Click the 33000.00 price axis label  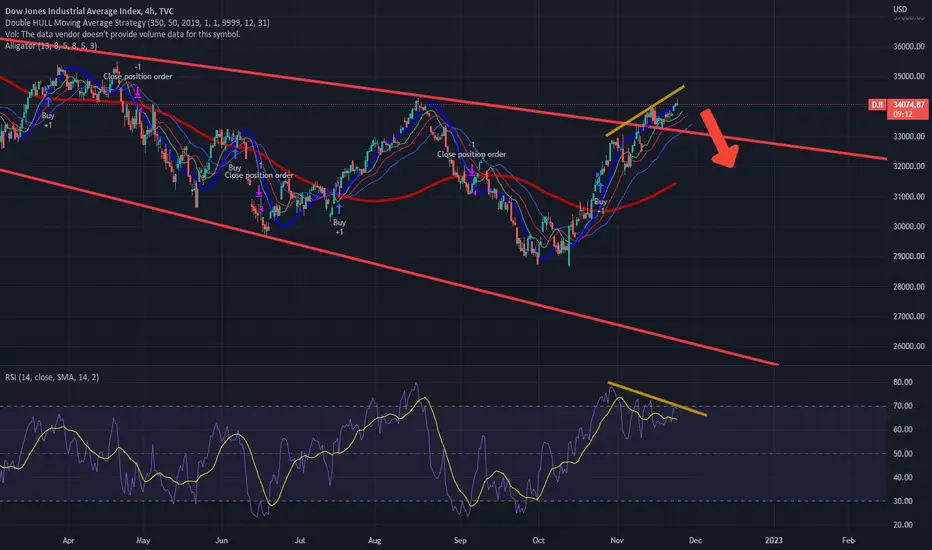click(909, 136)
